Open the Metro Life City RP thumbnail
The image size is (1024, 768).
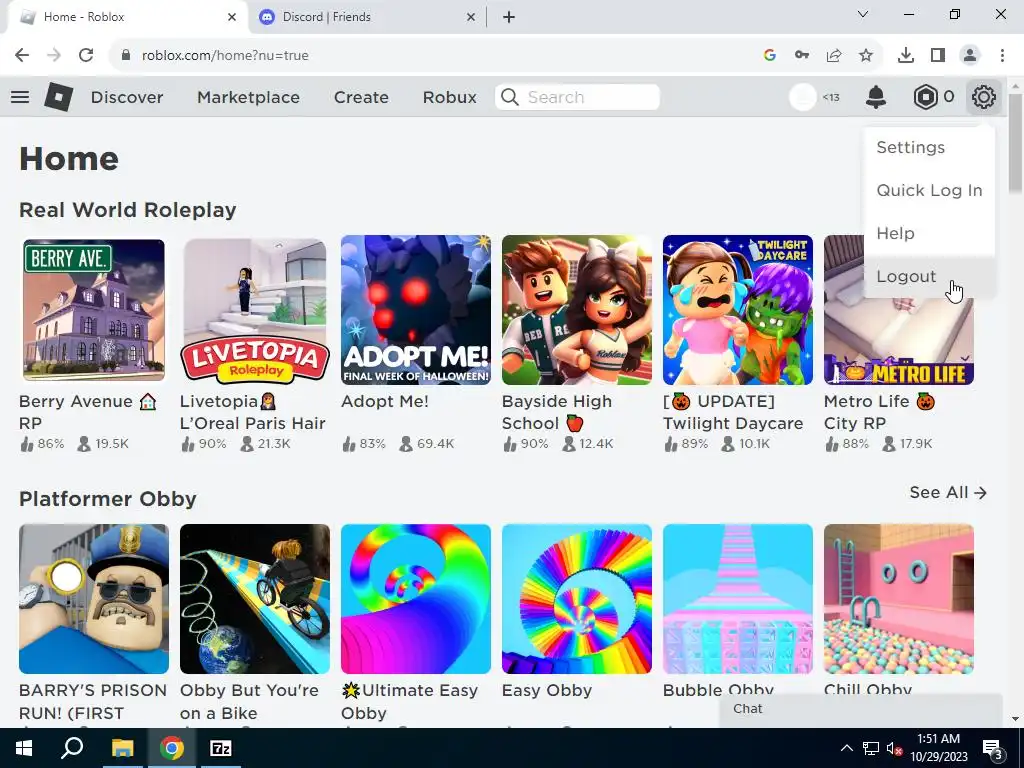(x=899, y=310)
